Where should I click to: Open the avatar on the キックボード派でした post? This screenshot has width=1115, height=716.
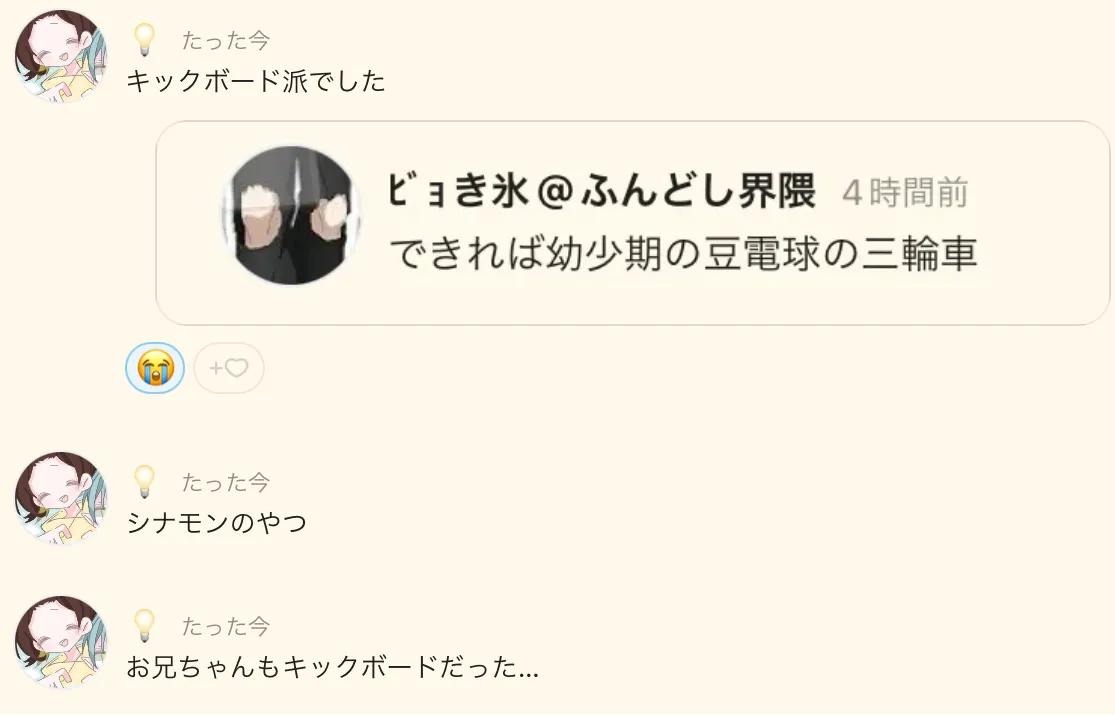[61, 56]
